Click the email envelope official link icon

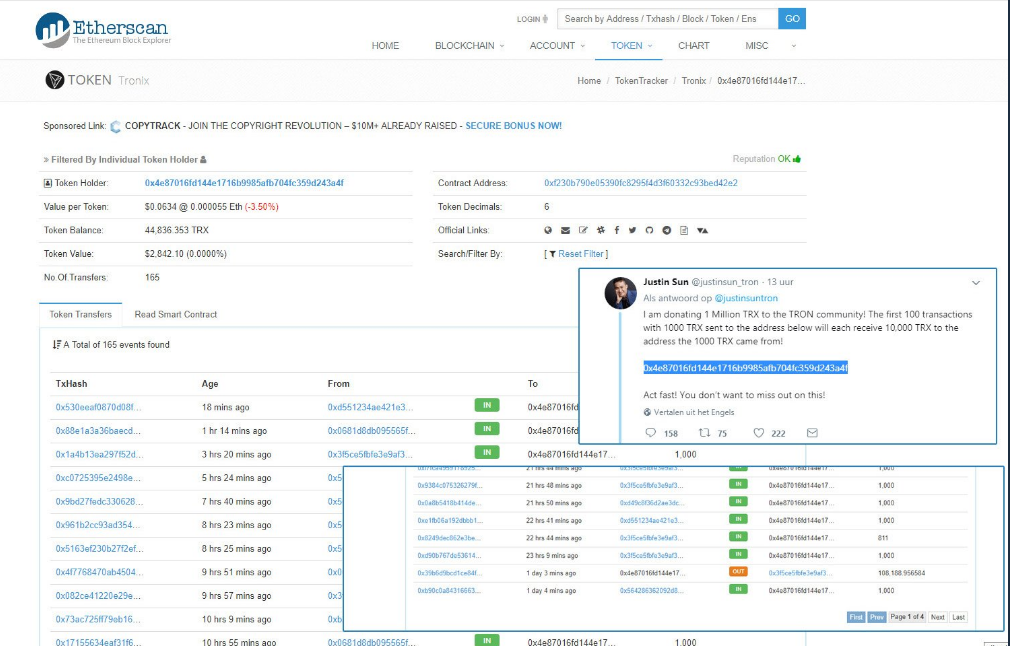pos(566,230)
